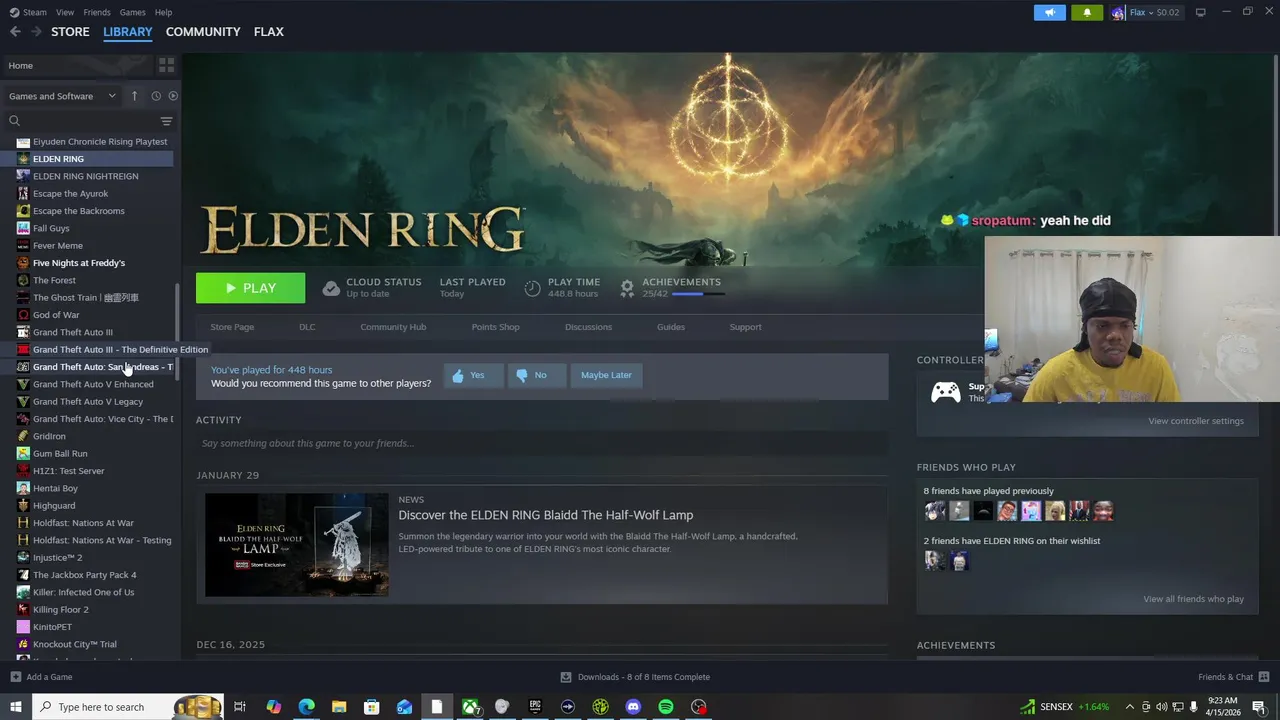The height and width of the screenshot is (720, 1280).
Task: Open the Store Page link
Action: [x=232, y=327]
